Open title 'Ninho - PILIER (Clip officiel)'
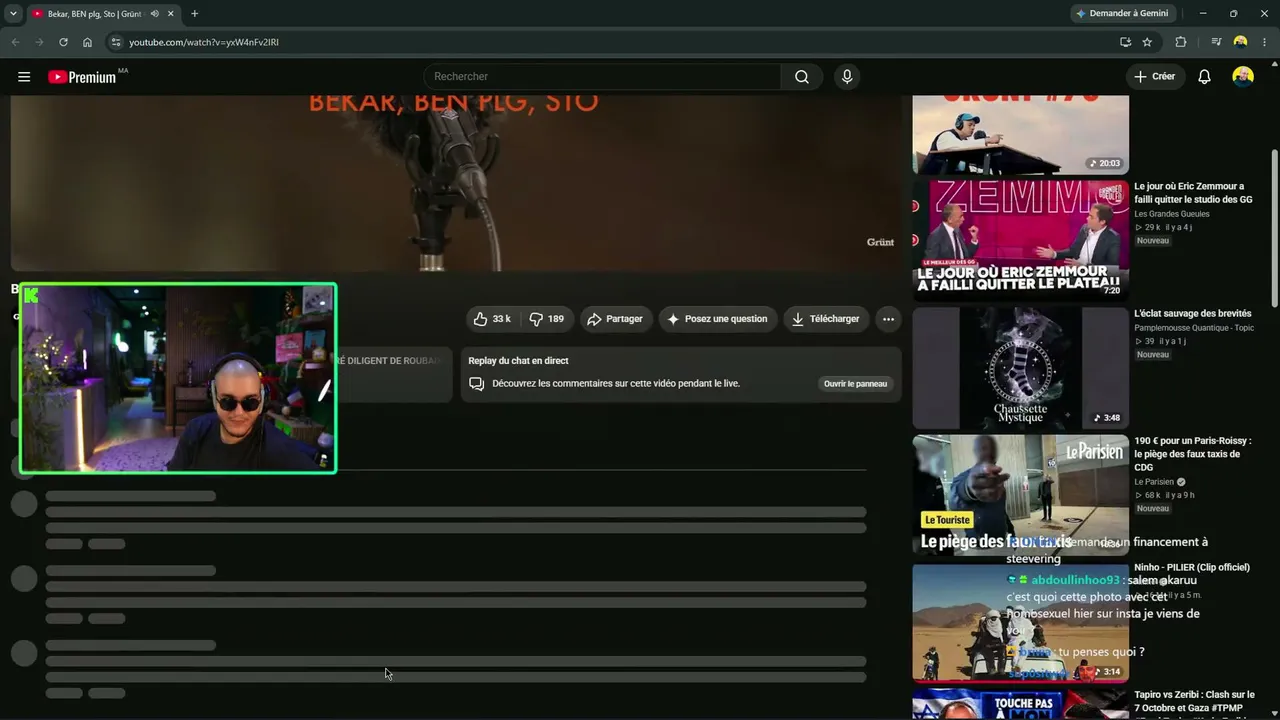Viewport: 1280px width, 720px height. pos(1192,568)
